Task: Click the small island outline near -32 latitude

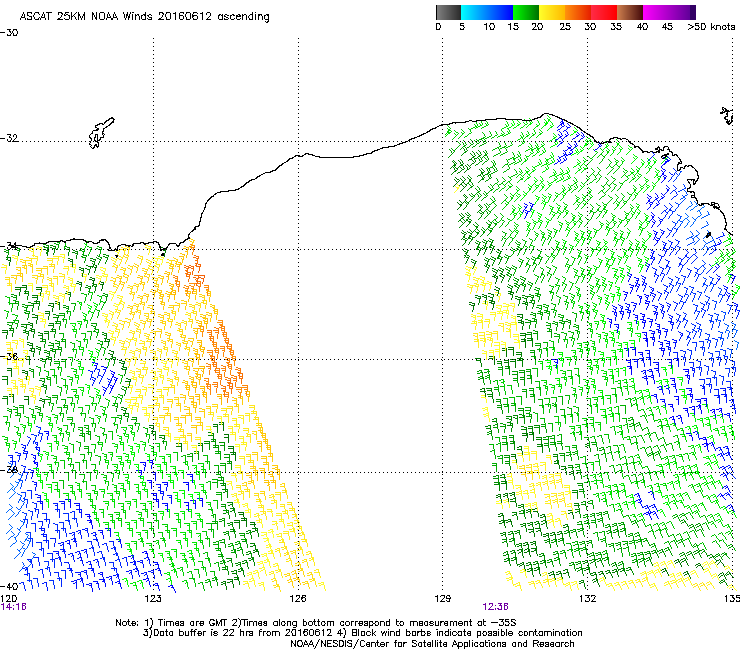Action: [101, 133]
